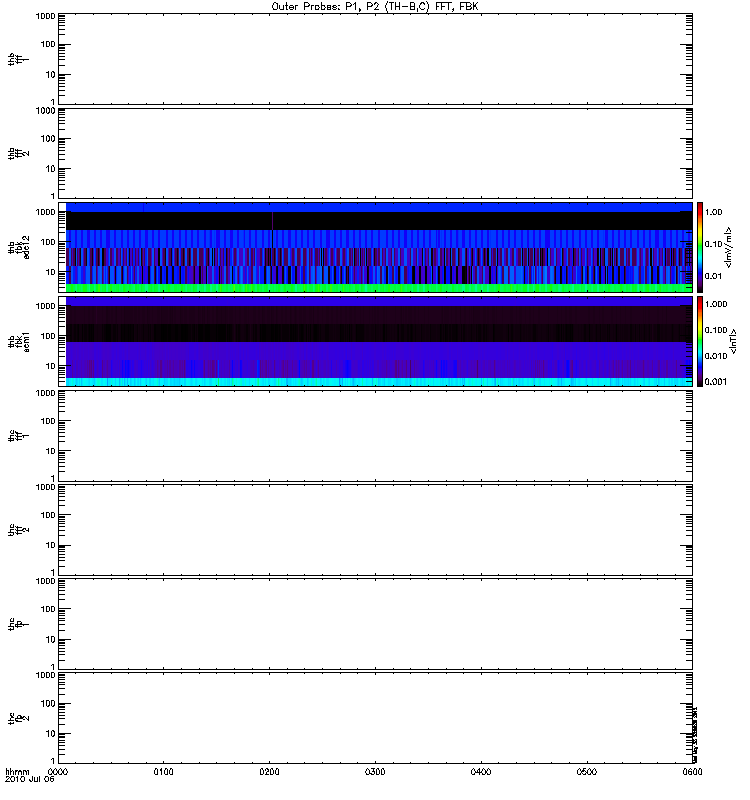This screenshot has width=750, height=800.
Task: Click the '0.100' value on scm1 color bar
Action: pos(716,330)
